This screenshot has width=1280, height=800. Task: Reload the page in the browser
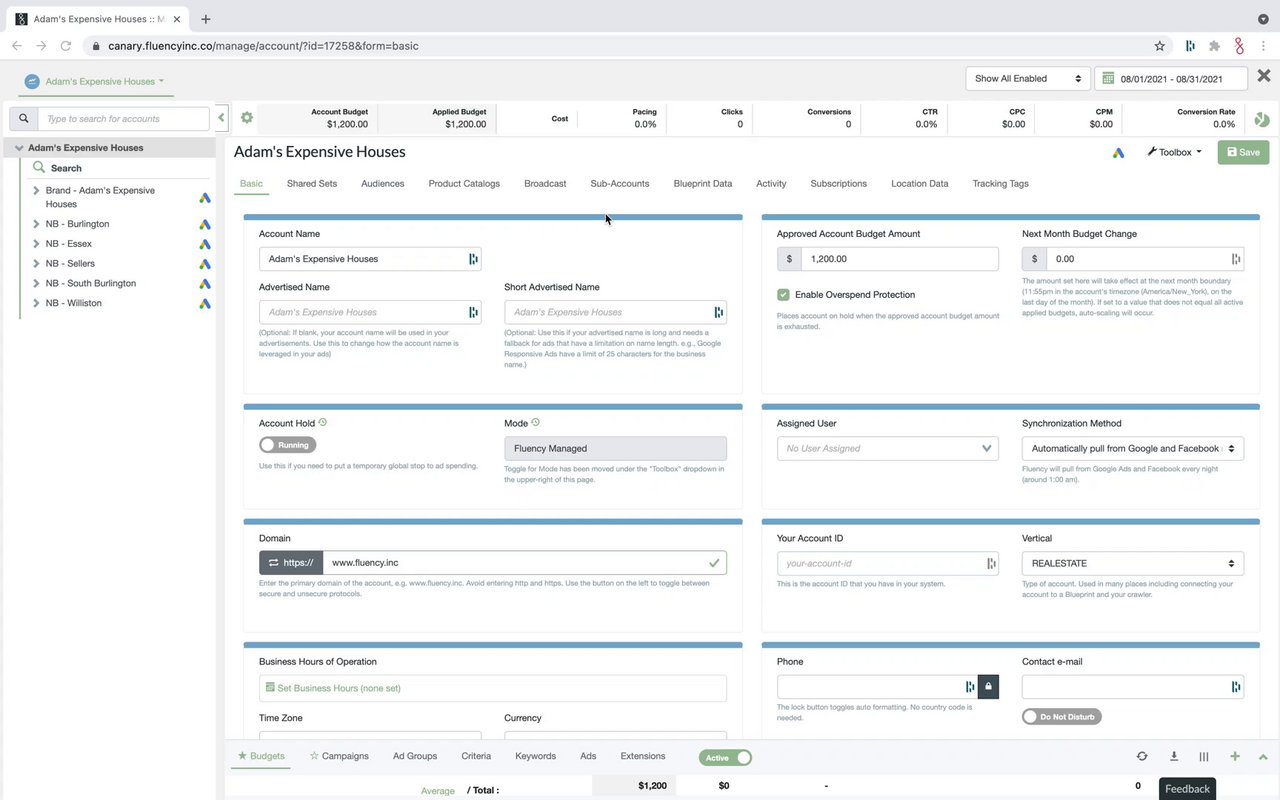[66, 46]
